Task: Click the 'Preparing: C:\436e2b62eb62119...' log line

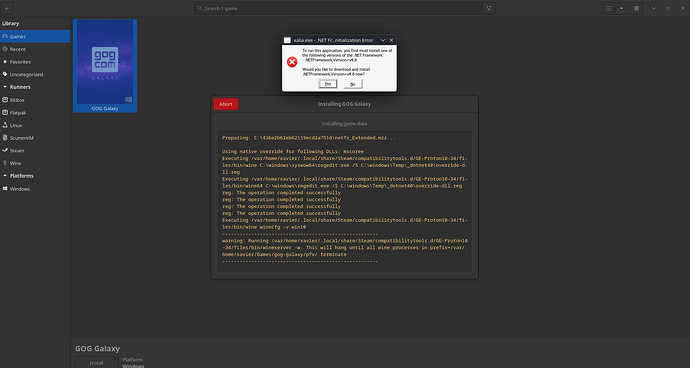Action: [308, 138]
